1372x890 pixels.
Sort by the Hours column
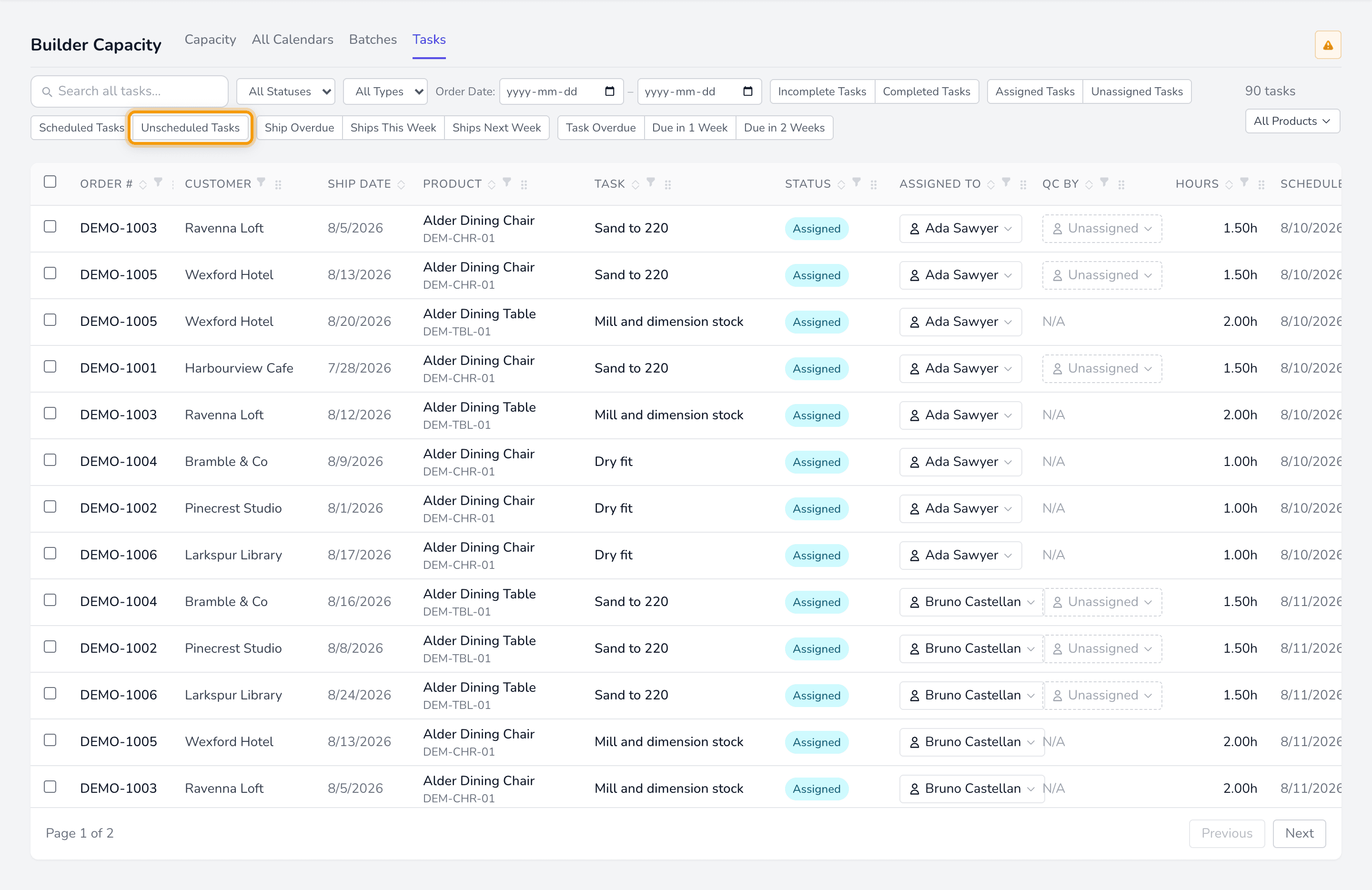1229,184
